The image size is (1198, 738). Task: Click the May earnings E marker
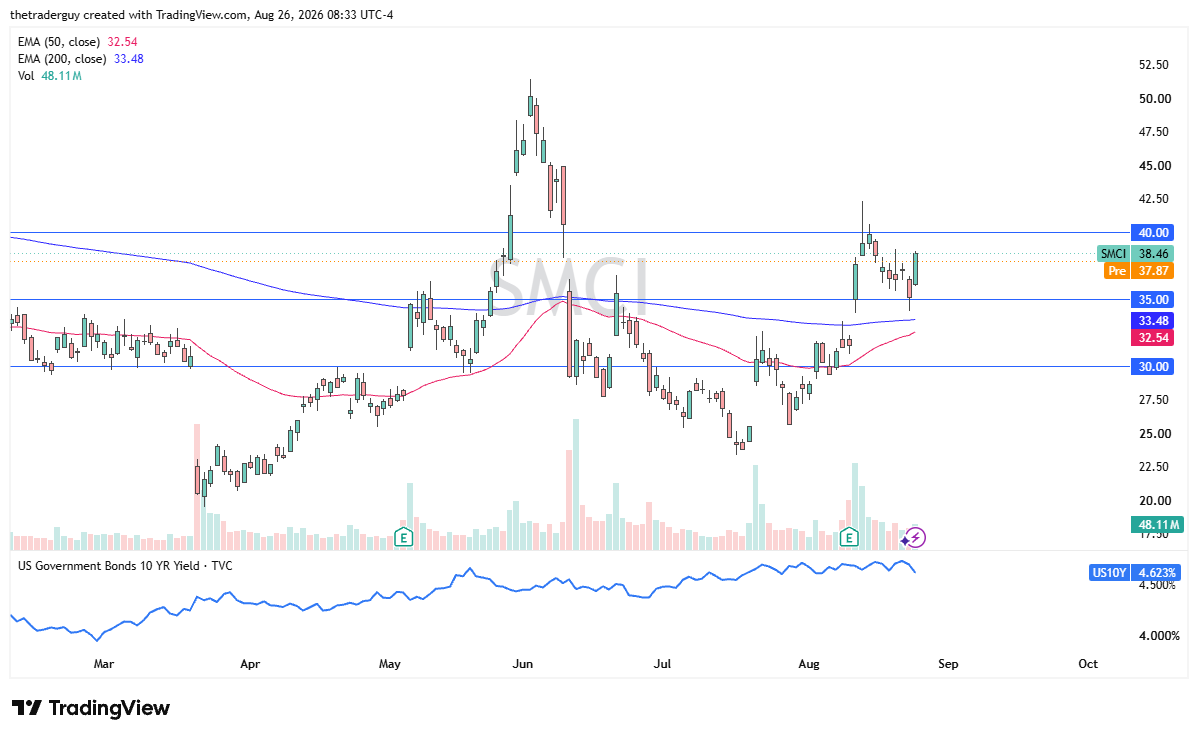tap(403, 537)
